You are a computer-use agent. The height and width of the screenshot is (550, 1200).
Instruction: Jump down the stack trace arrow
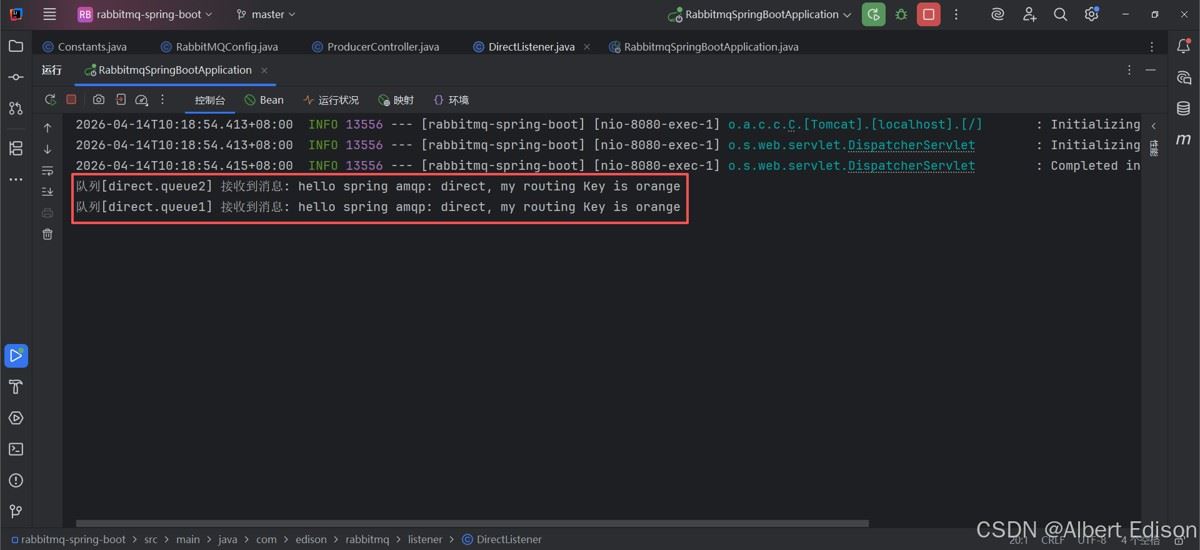(47, 149)
